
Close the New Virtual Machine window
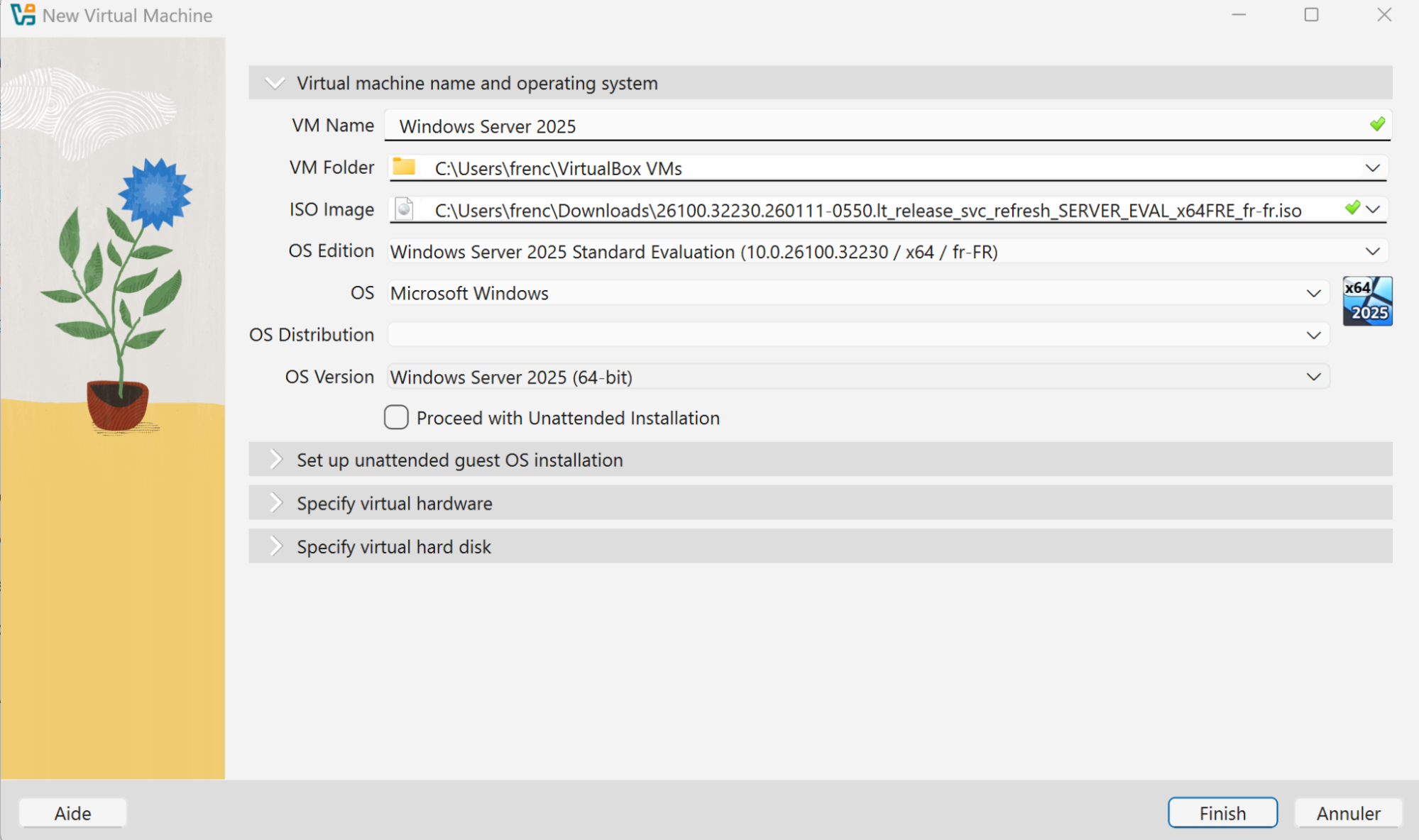point(1384,15)
